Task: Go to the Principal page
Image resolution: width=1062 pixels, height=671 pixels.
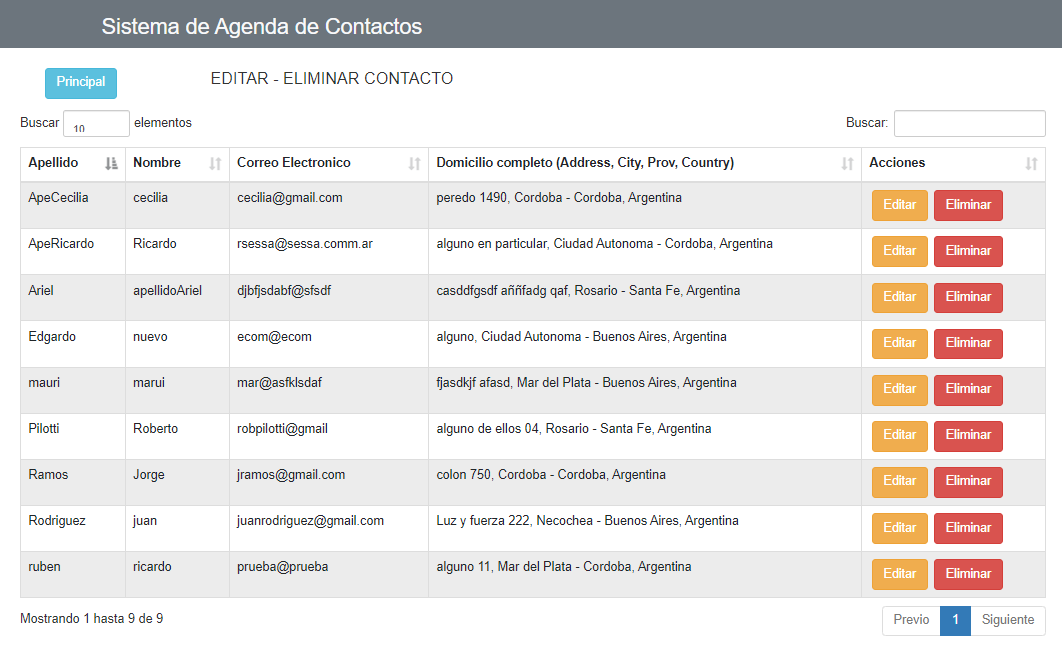Action: point(81,83)
